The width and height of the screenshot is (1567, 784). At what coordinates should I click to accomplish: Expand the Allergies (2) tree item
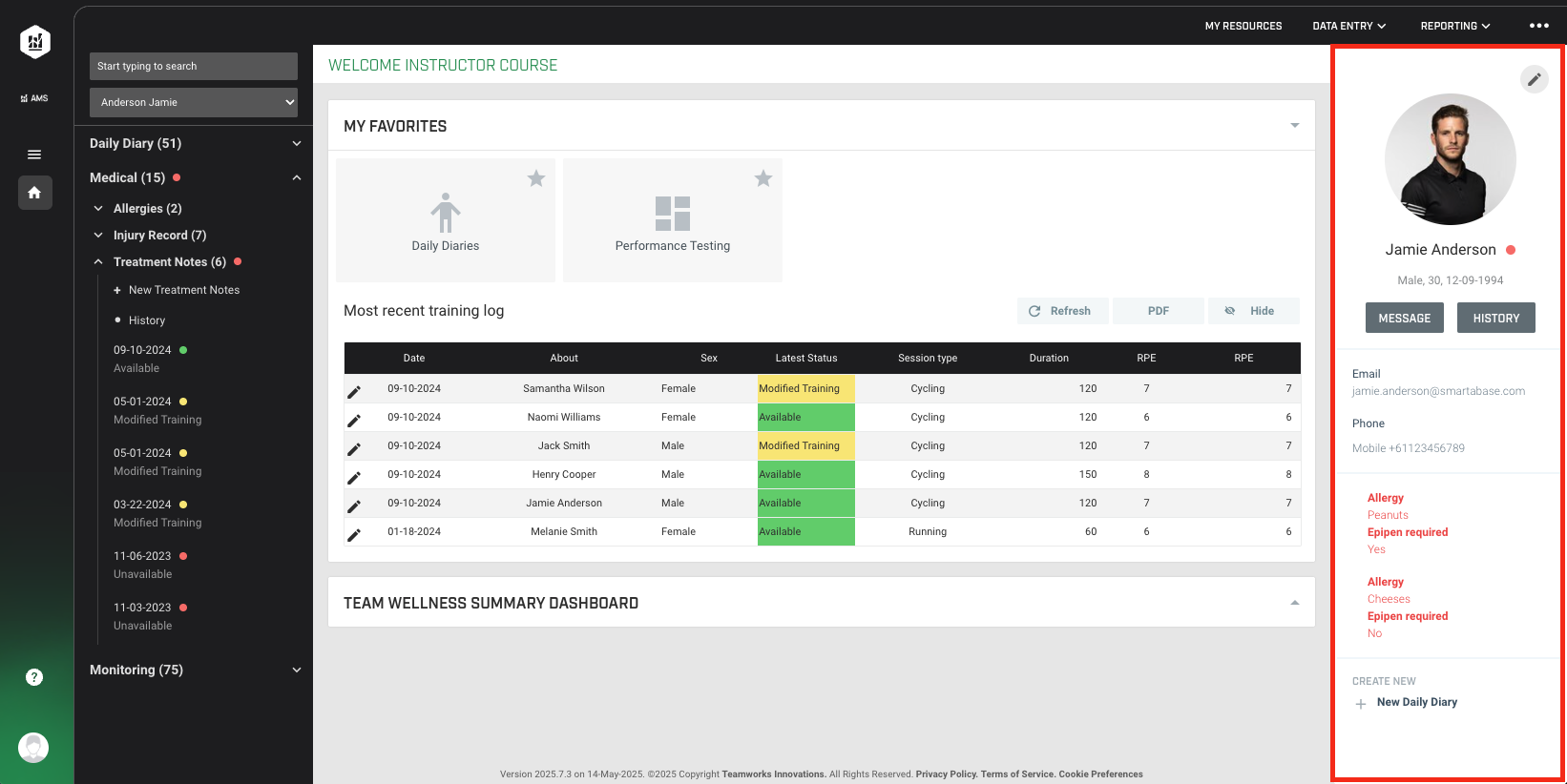click(98, 208)
